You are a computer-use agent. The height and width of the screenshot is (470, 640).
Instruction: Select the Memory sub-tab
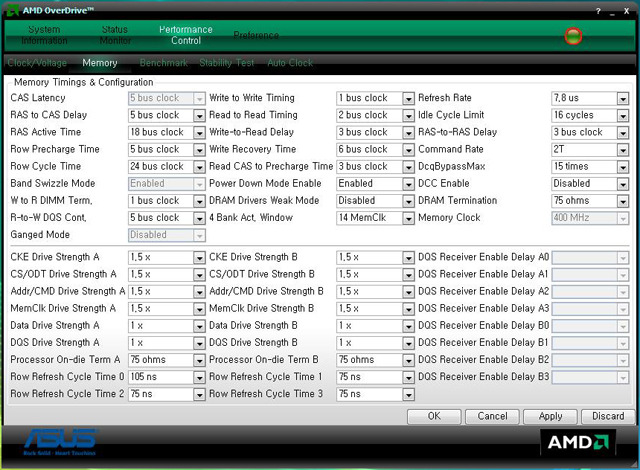(x=100, y=63)
